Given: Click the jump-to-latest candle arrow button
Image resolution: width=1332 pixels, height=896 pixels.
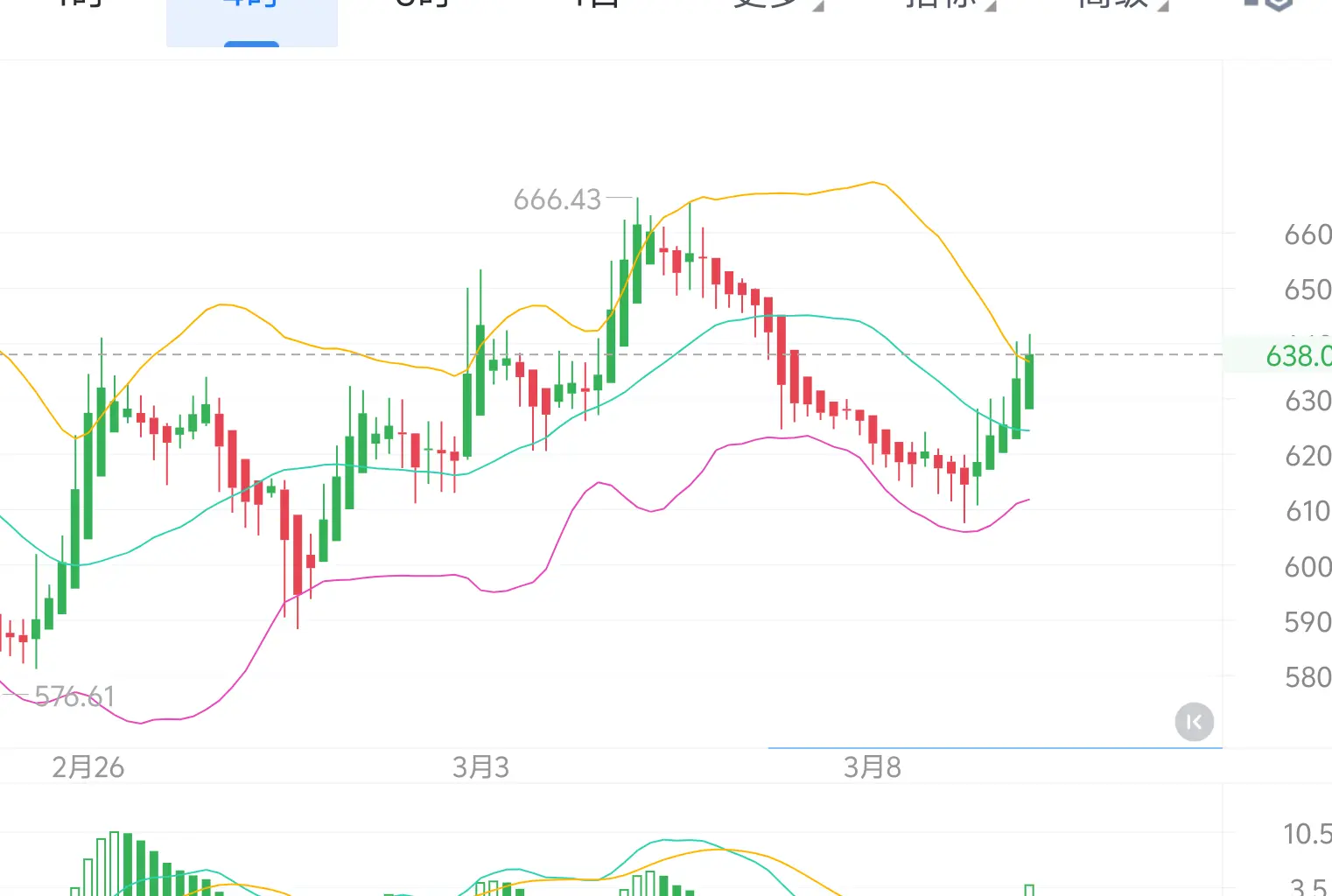Looking at the screenshot, I should click(x=1194, y=722).
